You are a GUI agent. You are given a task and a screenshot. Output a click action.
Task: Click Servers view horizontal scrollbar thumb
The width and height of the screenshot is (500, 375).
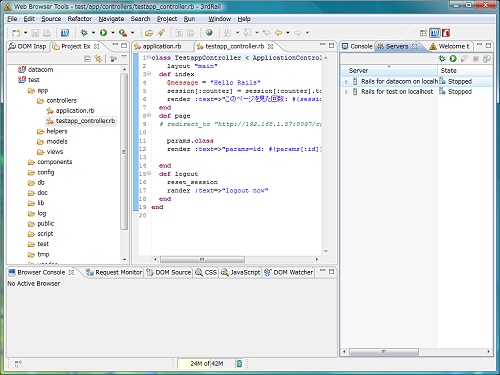[x=384, y=352]
